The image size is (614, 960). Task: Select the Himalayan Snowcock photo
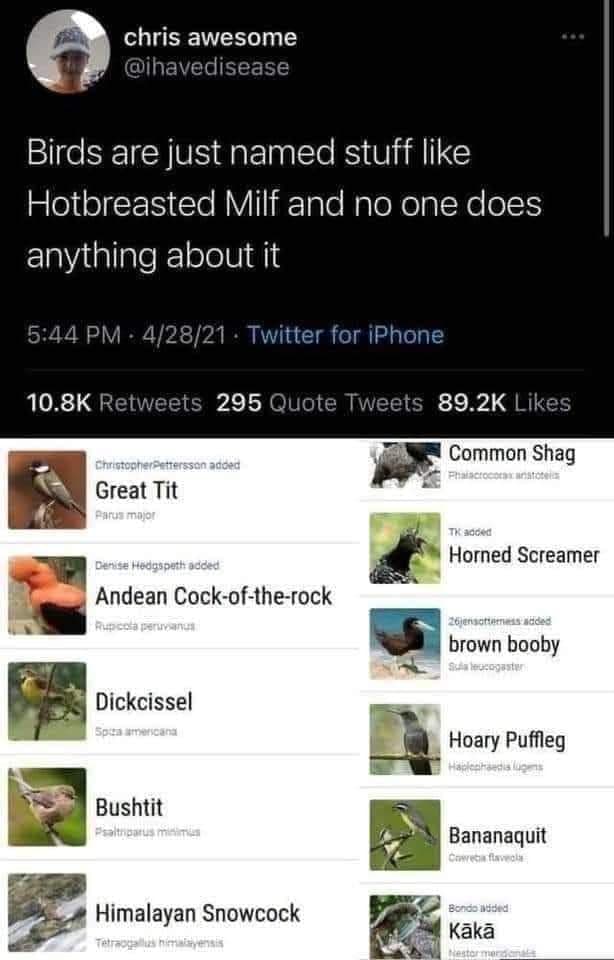pyautogui.click(x=46, y=911)
